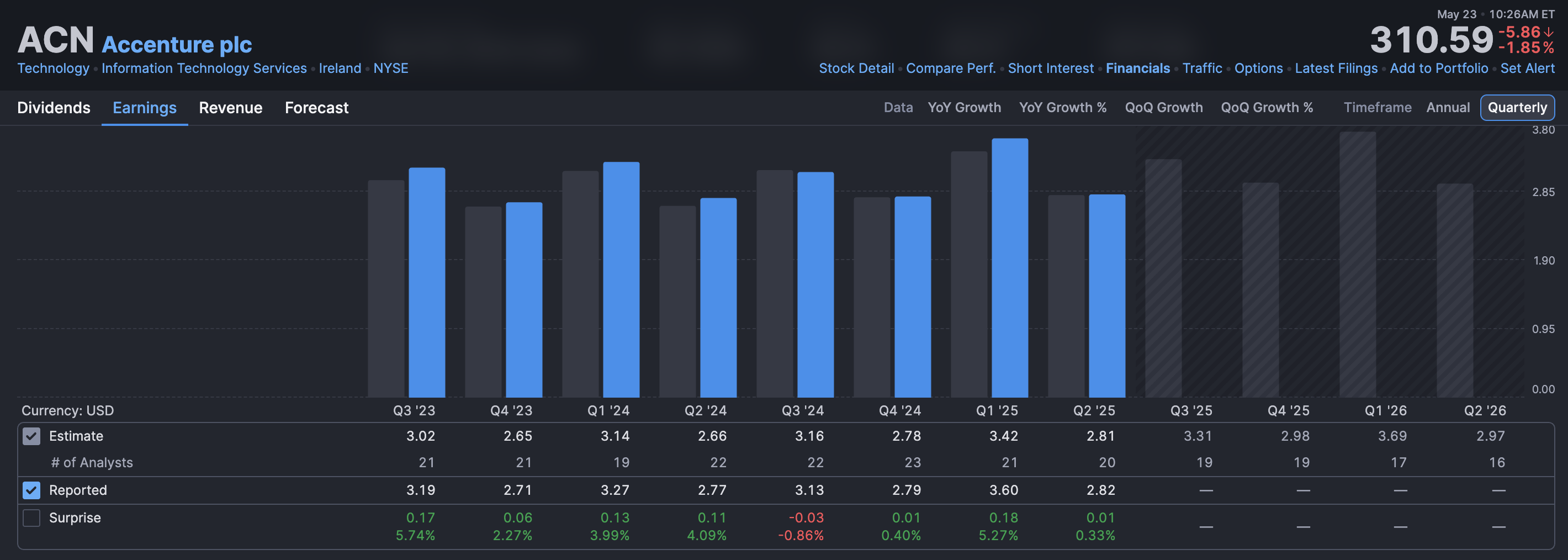Filter by Ireland country link
This screenshot has width=1568, height=560.
coord(340,68)
